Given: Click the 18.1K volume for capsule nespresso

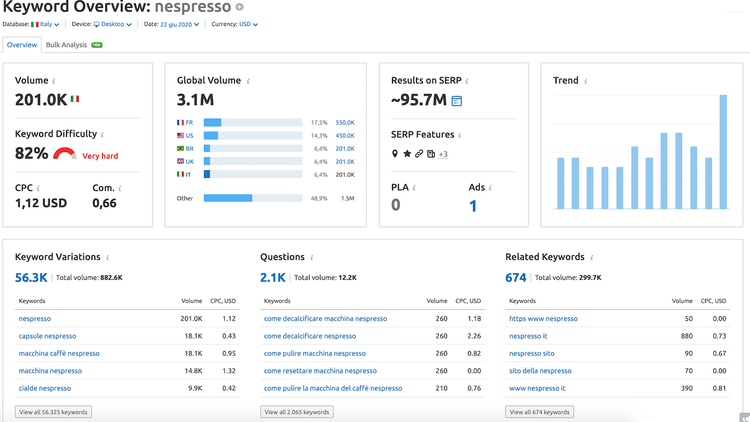Looking at the screenshot, I should click(x=193, y=336).
